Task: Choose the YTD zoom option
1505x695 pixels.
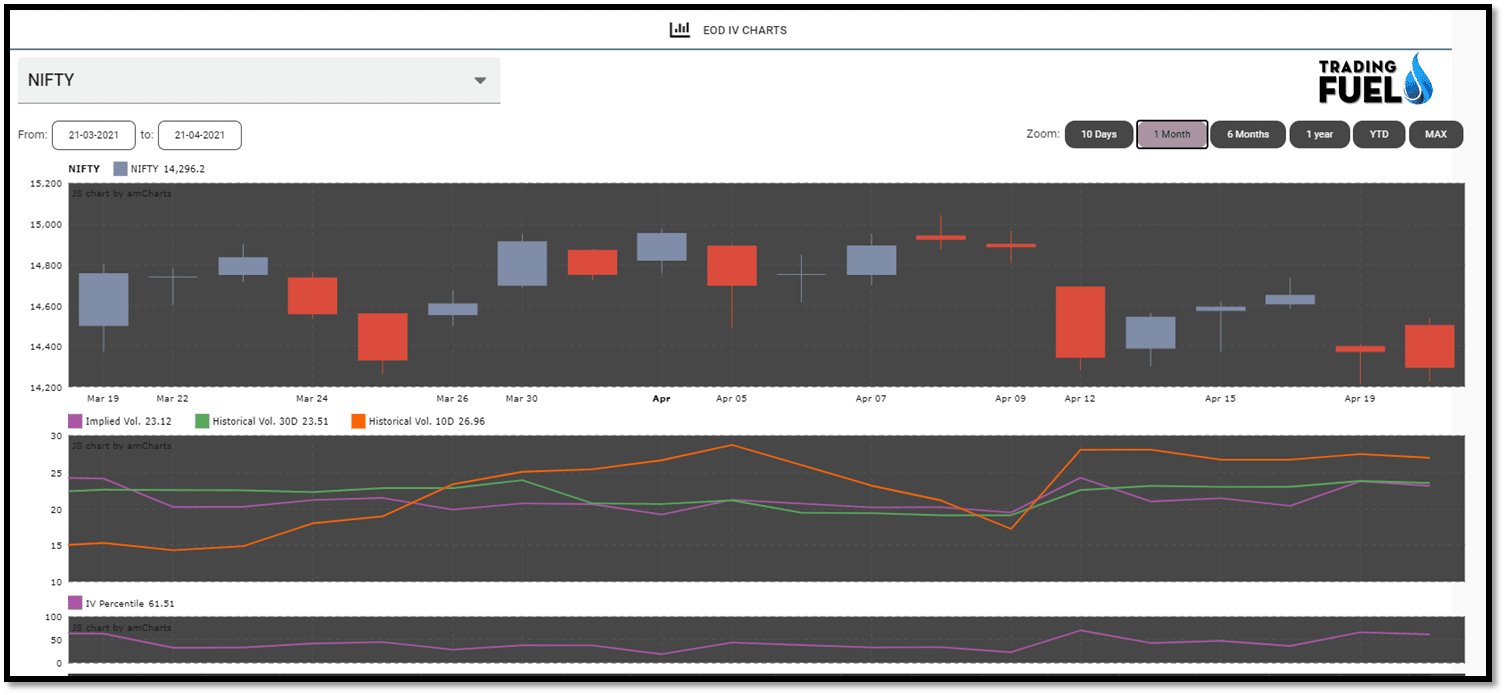Action: coord(1379,134)
